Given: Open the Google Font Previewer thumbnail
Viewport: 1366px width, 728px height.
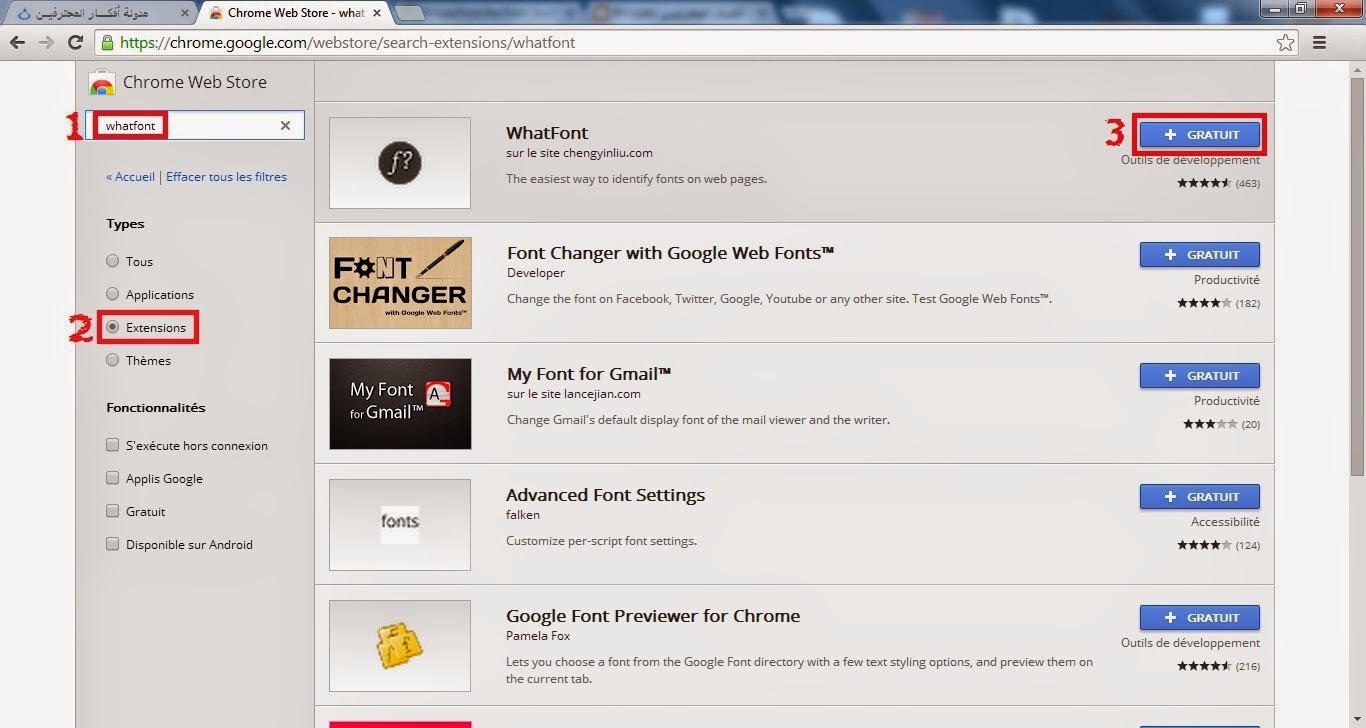Looking at the screenshot, I should (400, 646).
